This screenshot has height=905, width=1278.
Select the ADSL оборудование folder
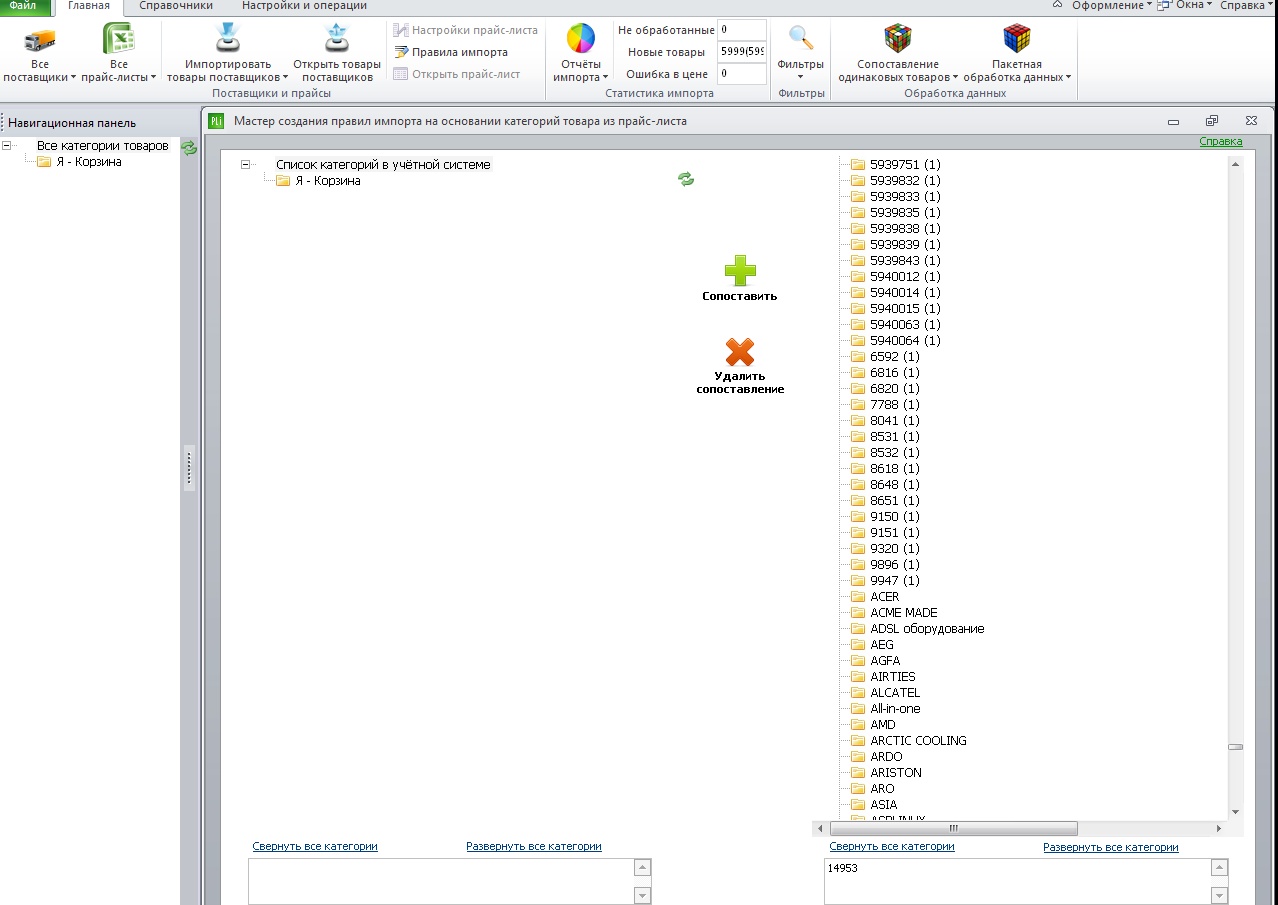click(x=927, y=629)
